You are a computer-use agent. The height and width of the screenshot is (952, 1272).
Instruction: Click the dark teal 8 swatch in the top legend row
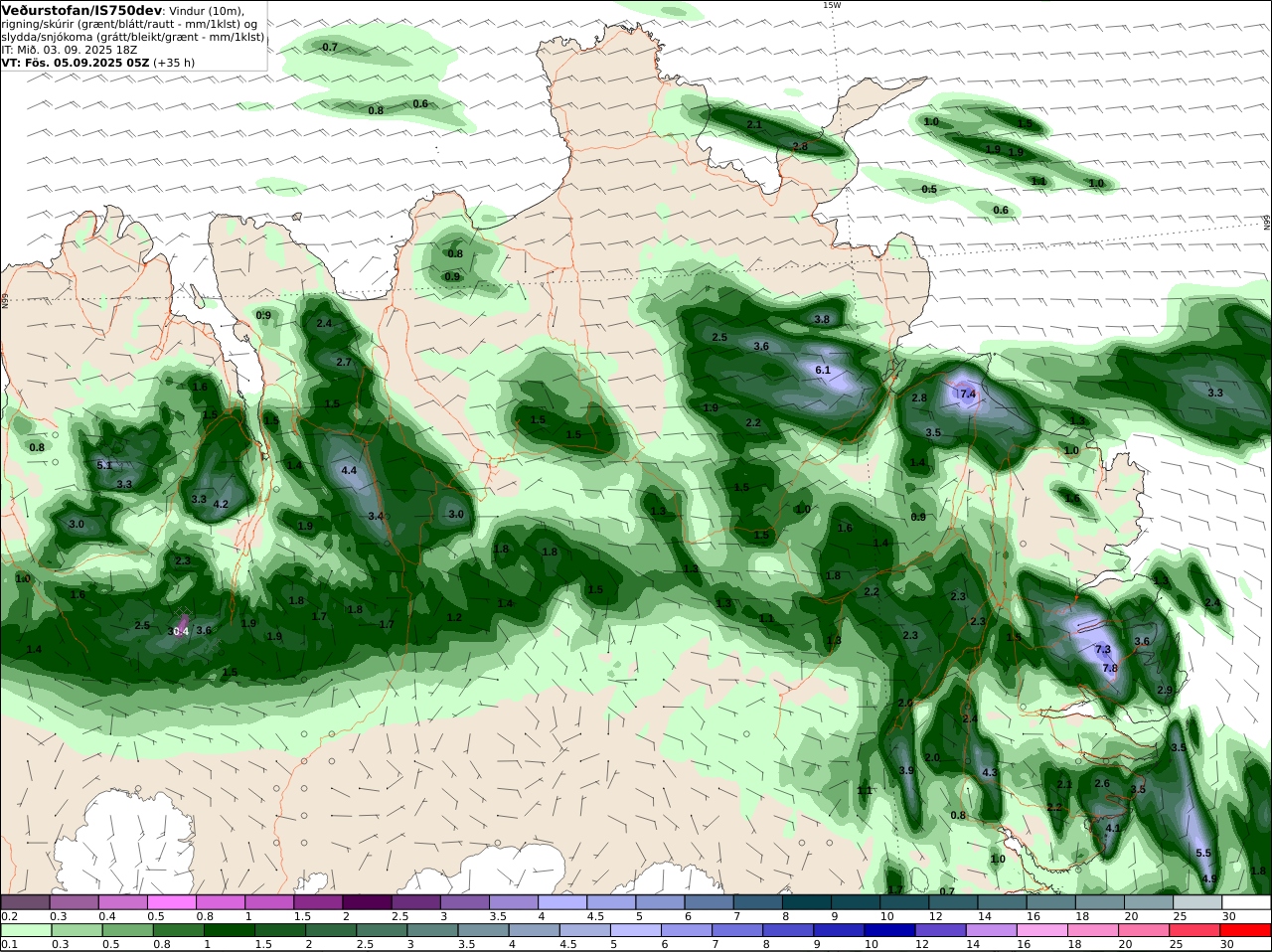pos(807,902)
